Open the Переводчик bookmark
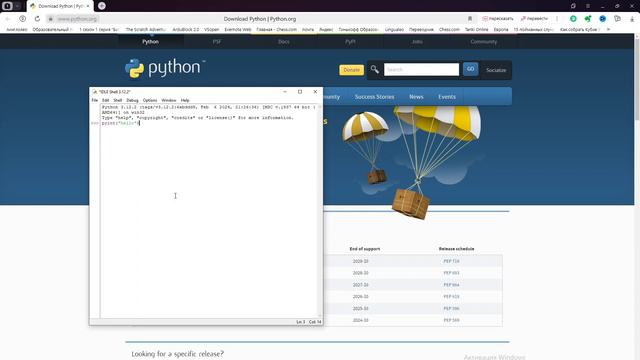This screenshot has height=360, width=640. [421, 29]
